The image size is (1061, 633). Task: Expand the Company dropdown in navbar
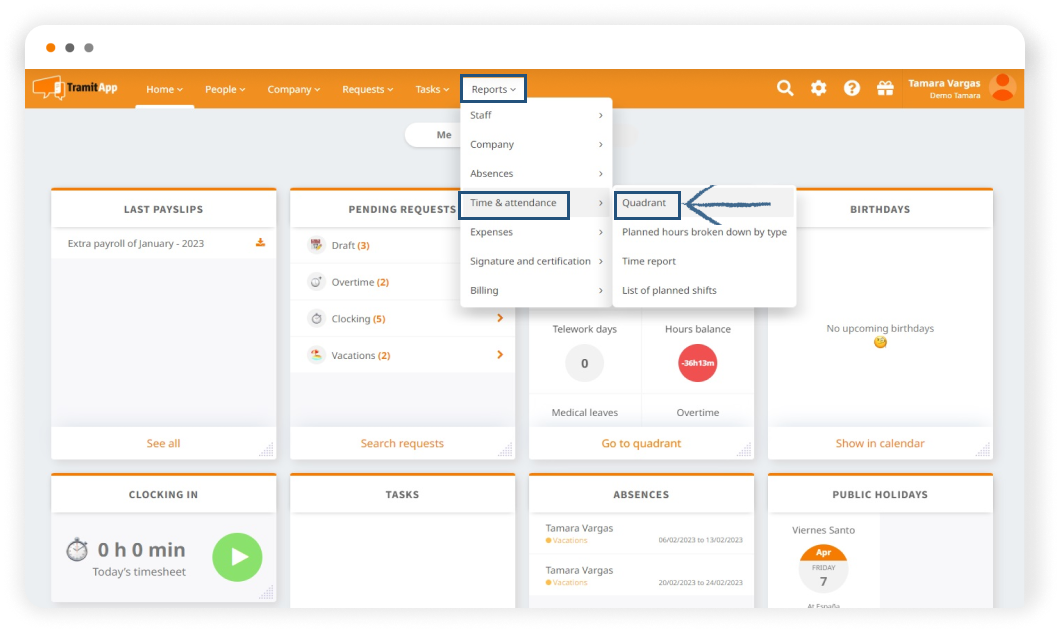pyautogui.click(x=293, y=89)
